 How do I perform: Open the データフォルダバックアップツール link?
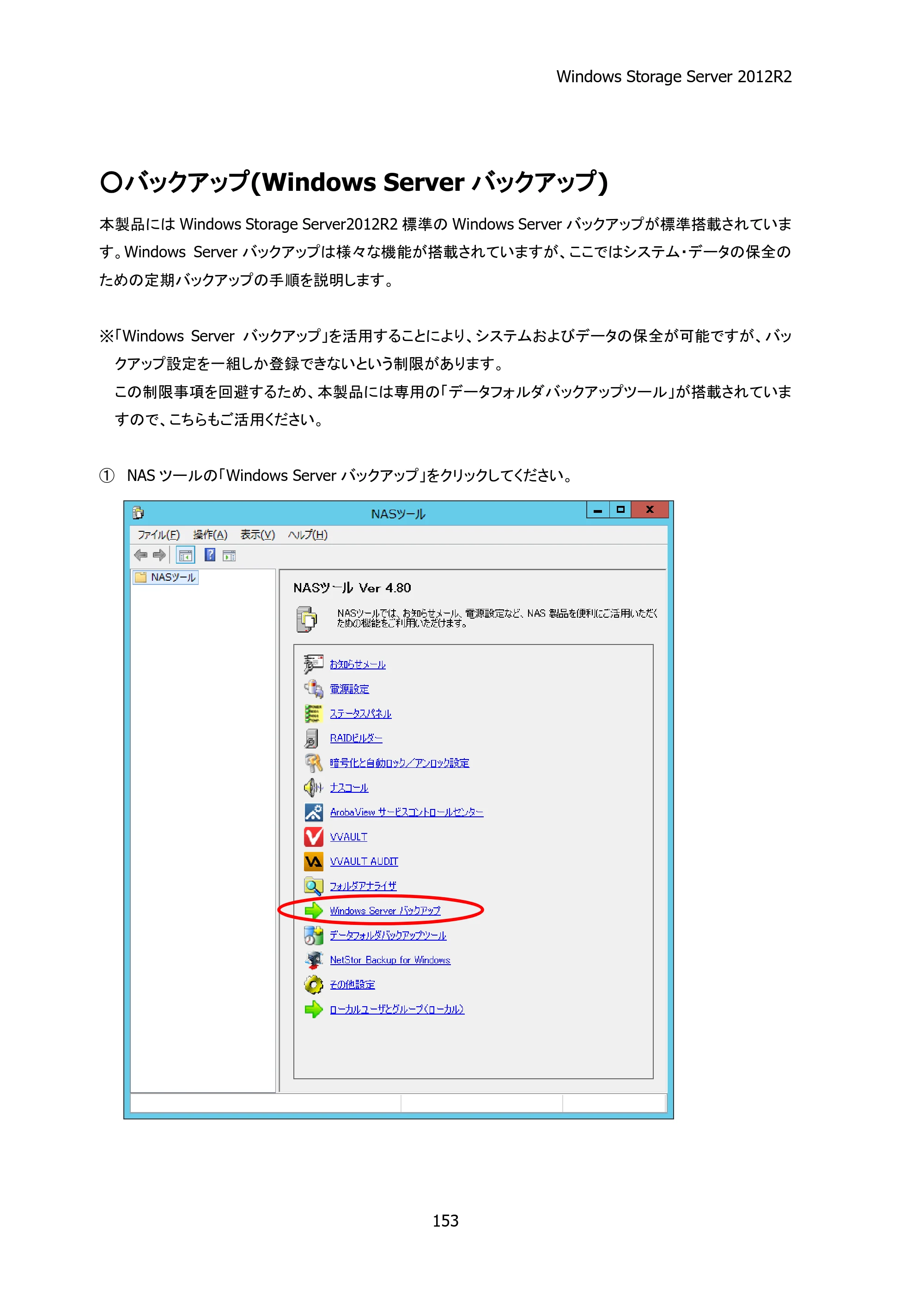click(388, 935)
